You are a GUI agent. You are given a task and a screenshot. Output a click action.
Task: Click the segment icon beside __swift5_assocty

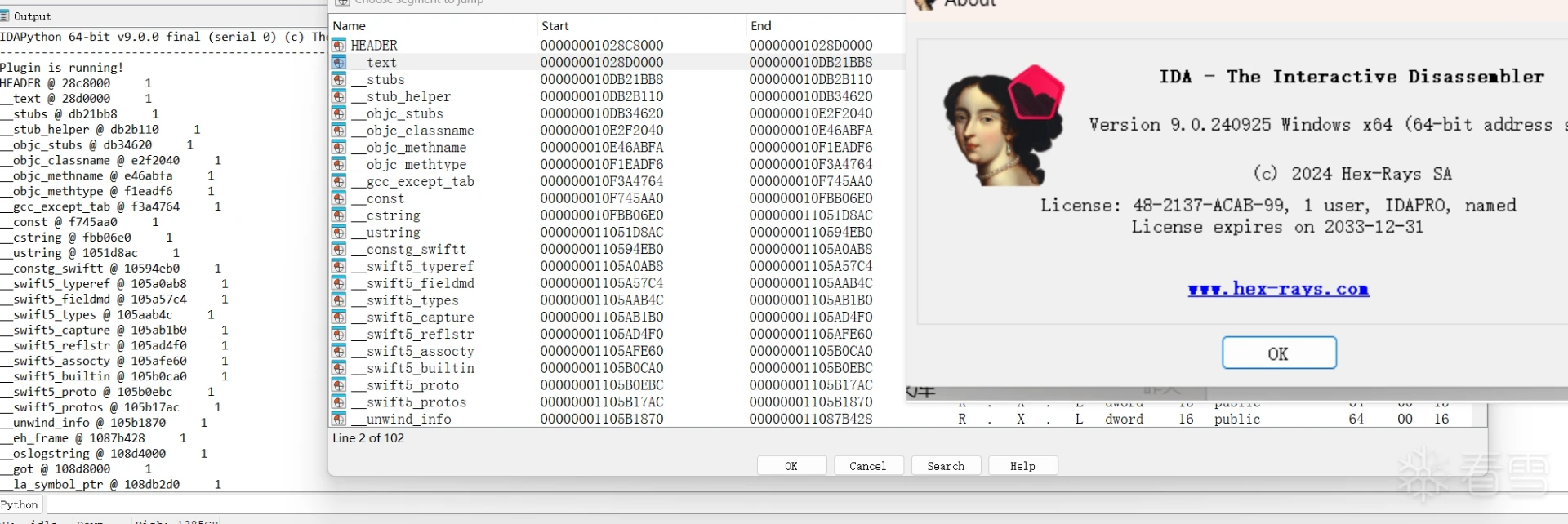[x=338, y=351]
